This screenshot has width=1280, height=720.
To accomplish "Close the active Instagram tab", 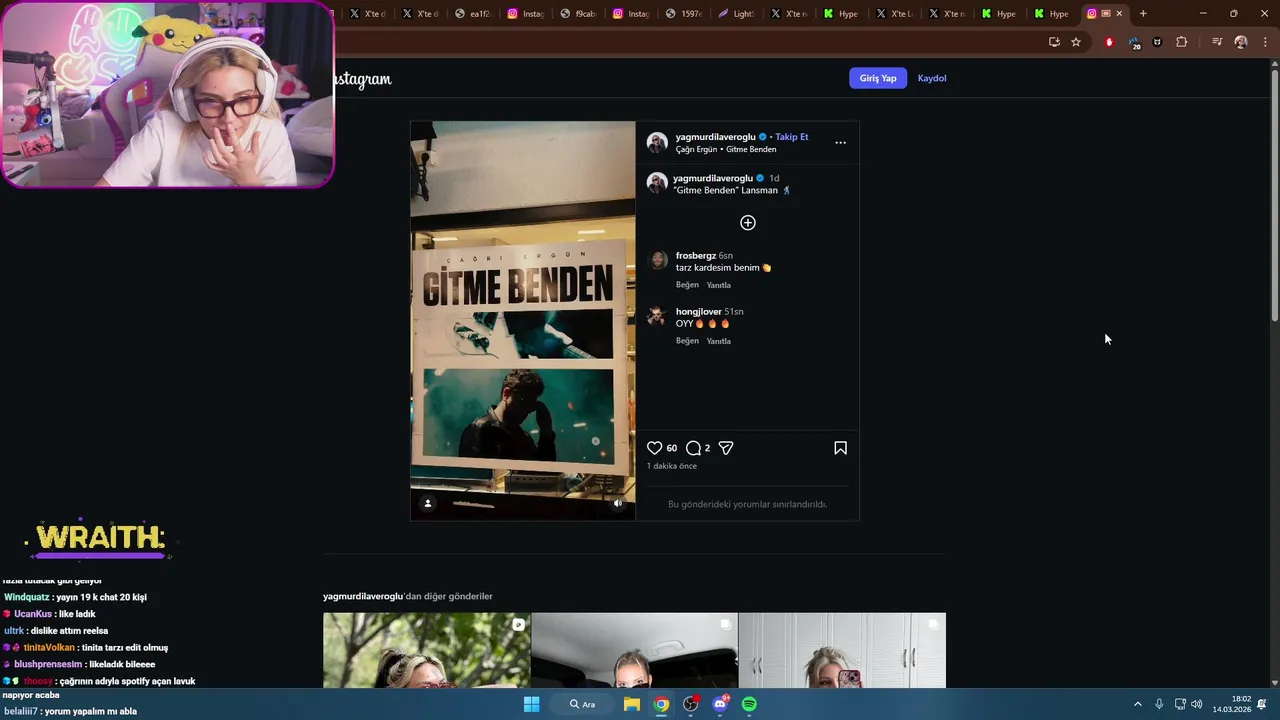I will (1119, 14).
